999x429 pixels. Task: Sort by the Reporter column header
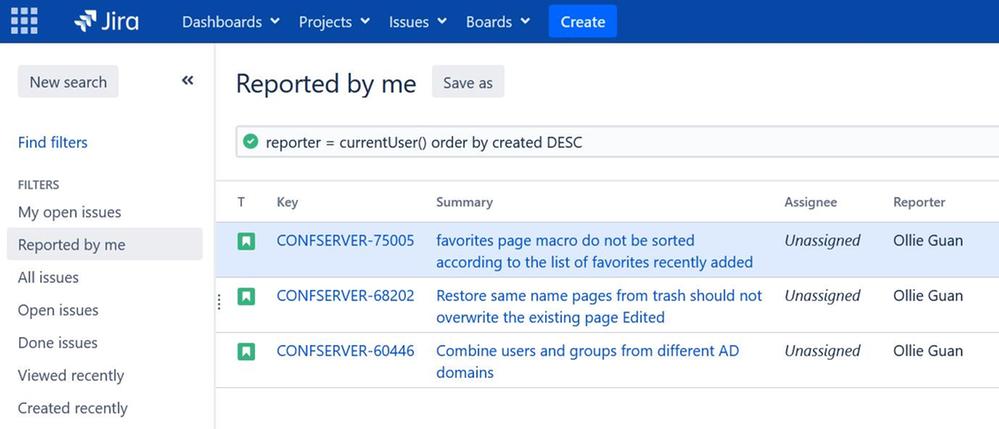pos(919,202)
